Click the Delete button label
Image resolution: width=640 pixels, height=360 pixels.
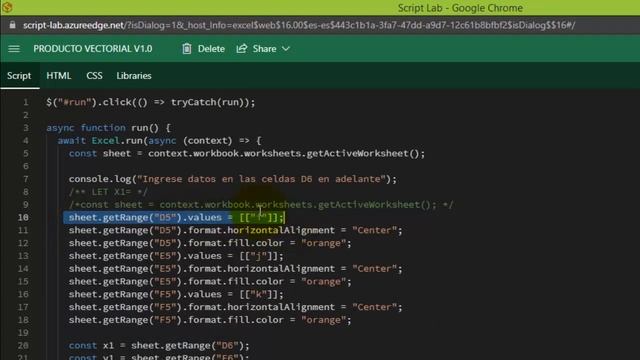211,49
